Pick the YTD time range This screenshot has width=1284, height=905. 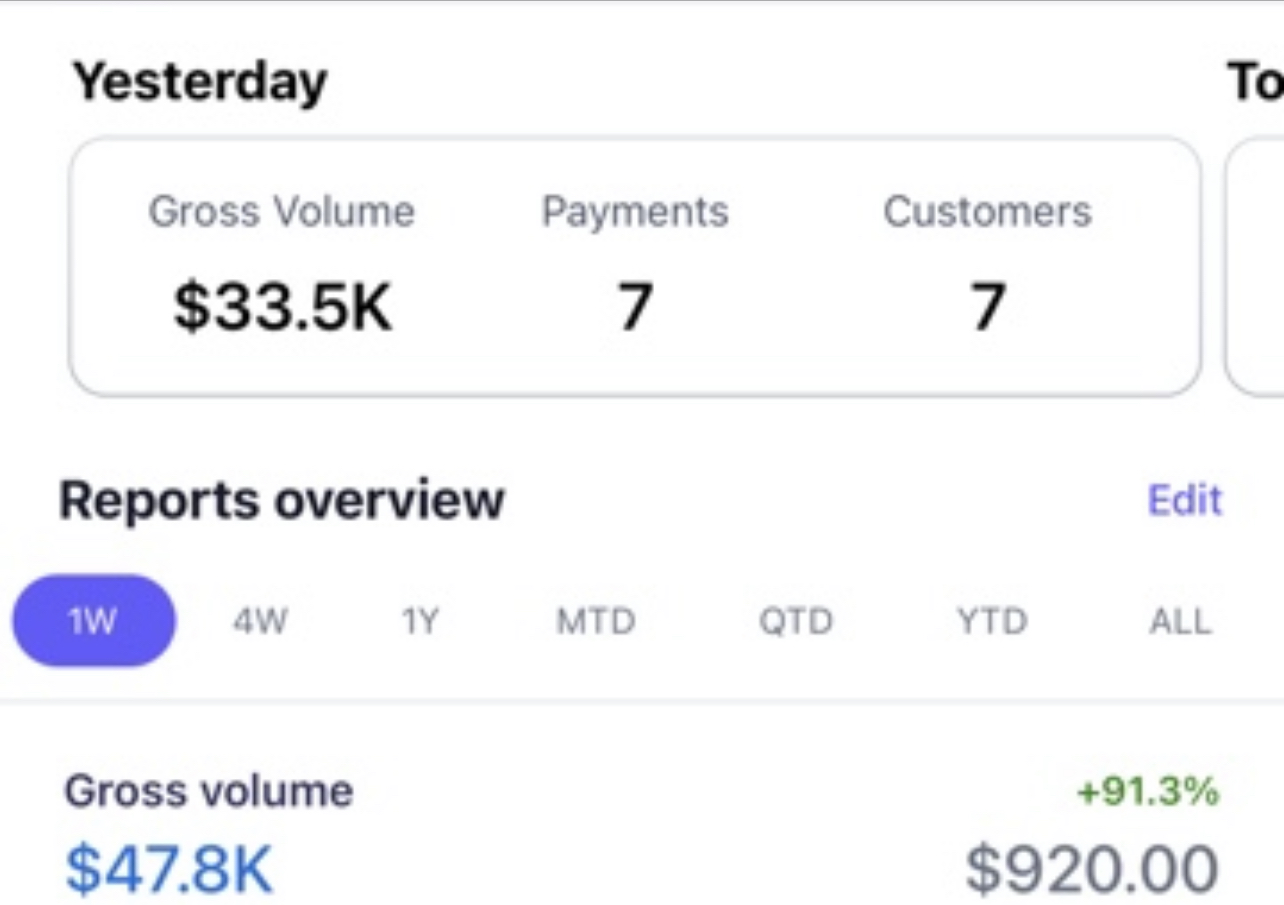pyautogui.click(x=991, y=622)
